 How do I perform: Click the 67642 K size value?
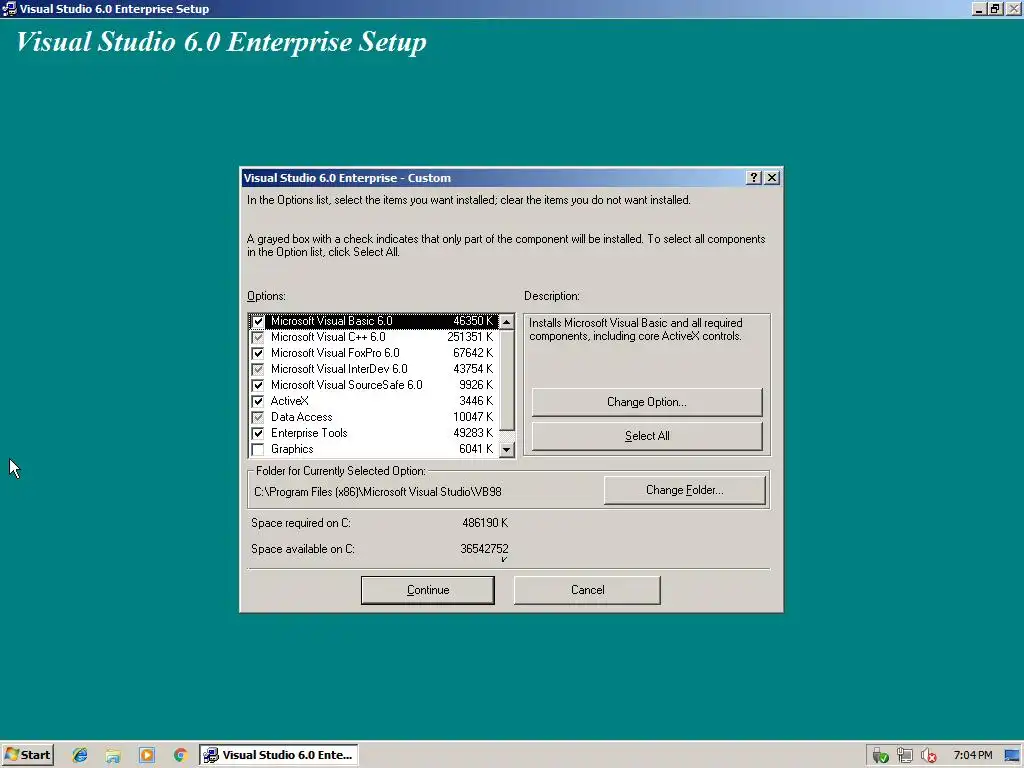point(473,353)
